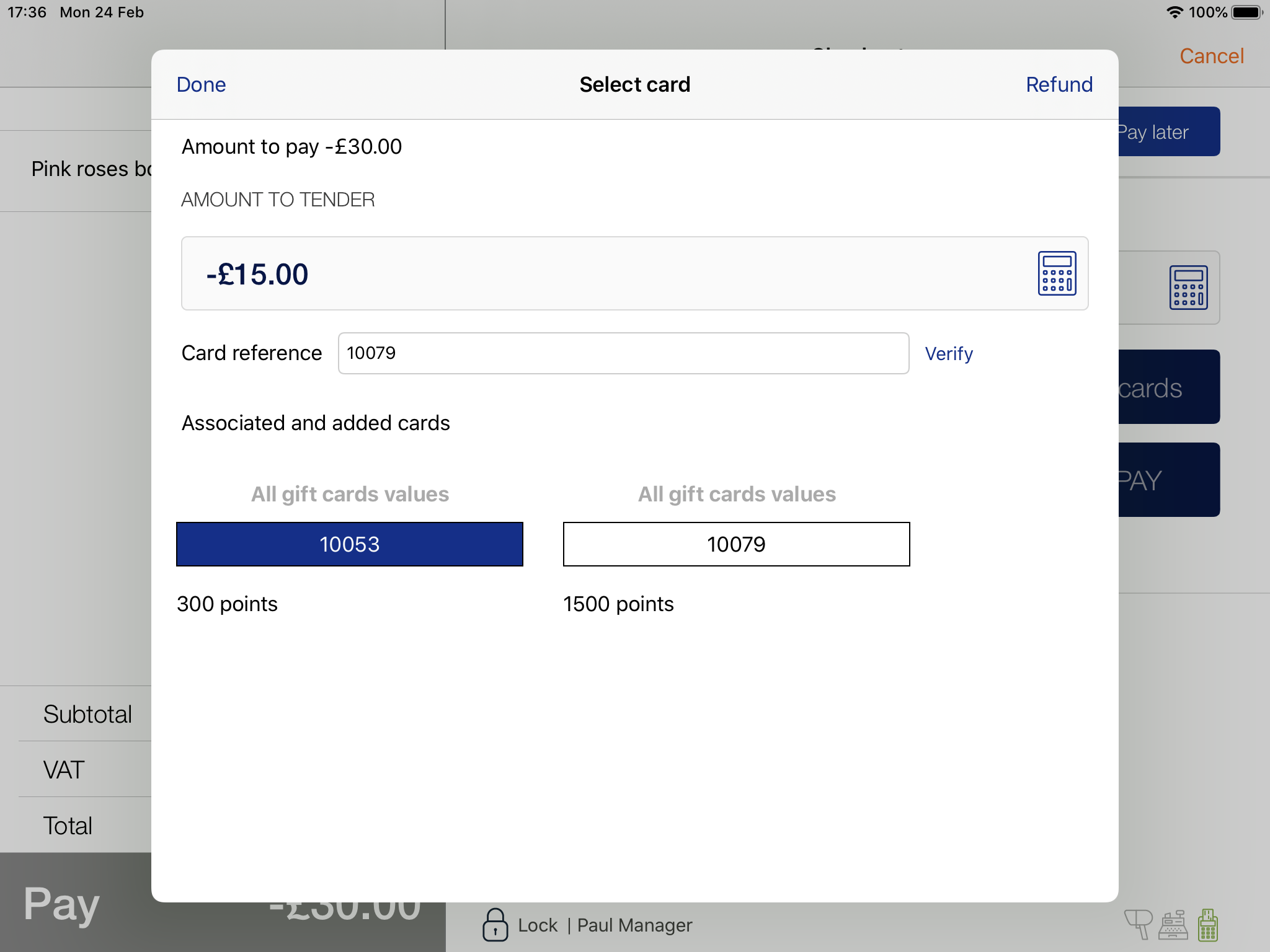The image size is (1270, 952).
Task: Tap the Lock padlock icon
Action: (x=495, y=925)
